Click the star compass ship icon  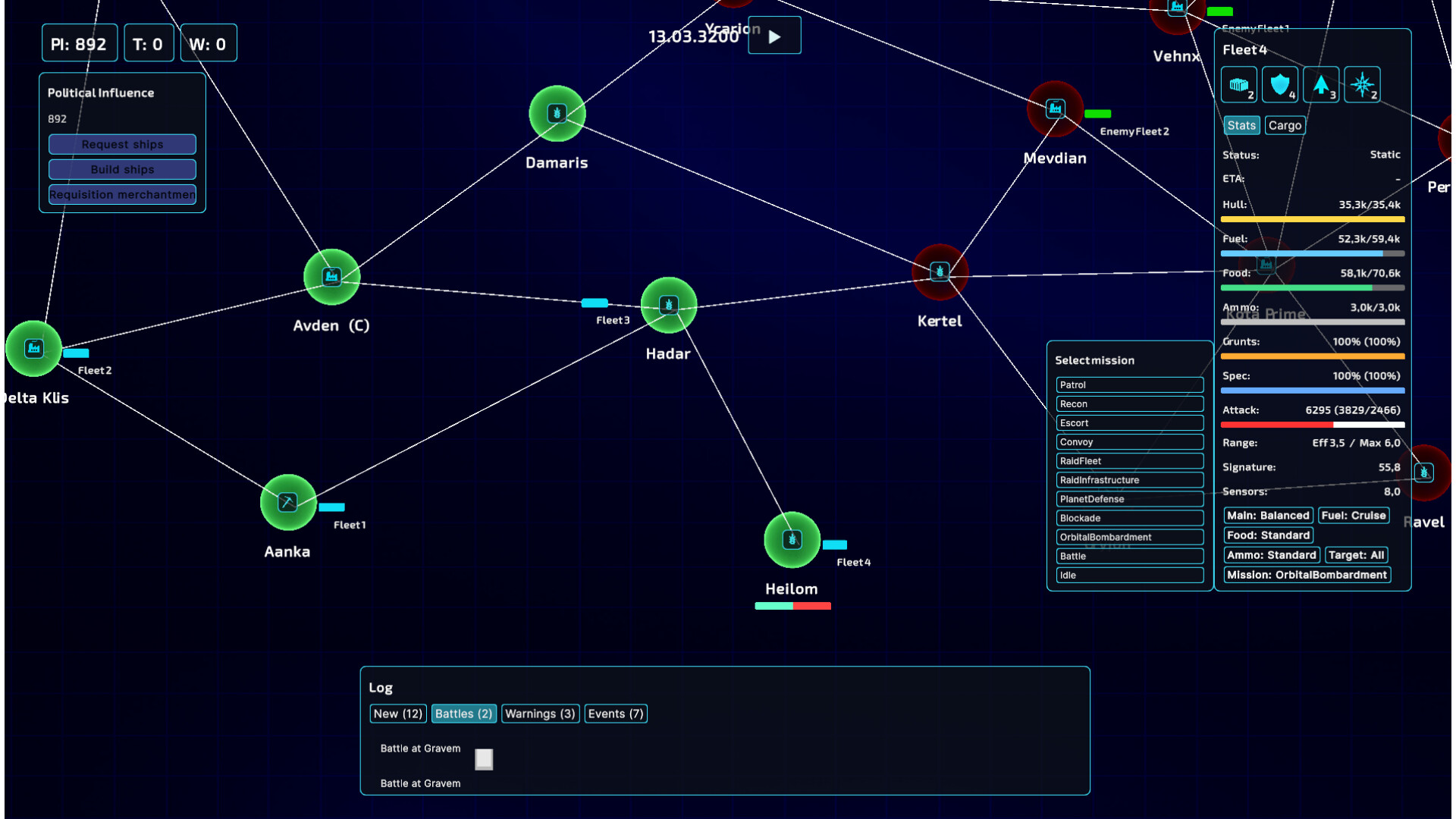[1362, 85]
